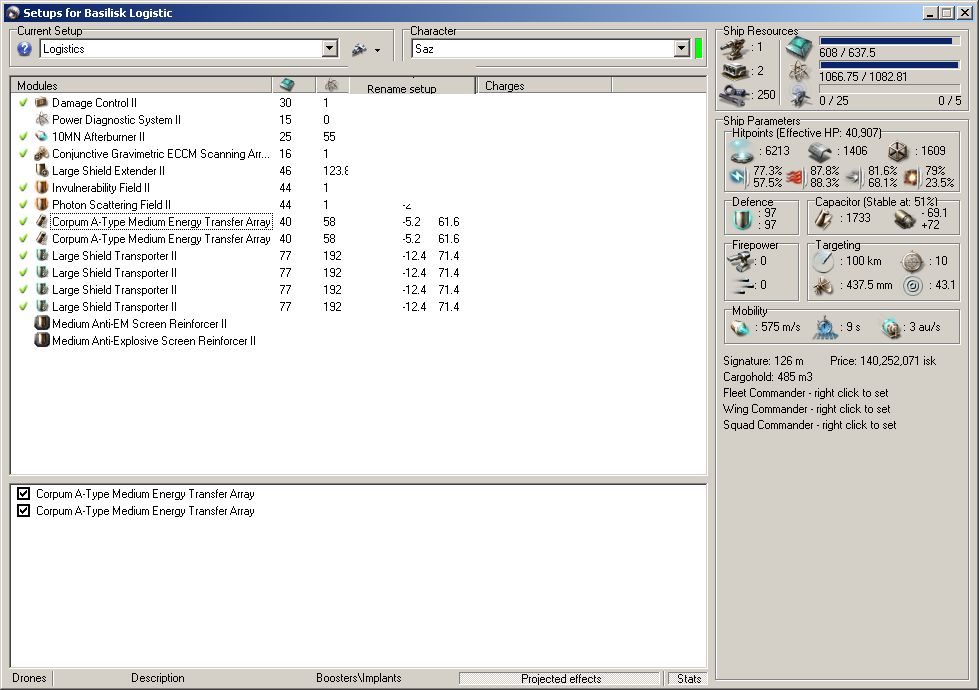This screenshot has width=979, height=690.
Task: Click the Medium Anti-EM Screen Reinforcer II icon
Action: point(41,323)
